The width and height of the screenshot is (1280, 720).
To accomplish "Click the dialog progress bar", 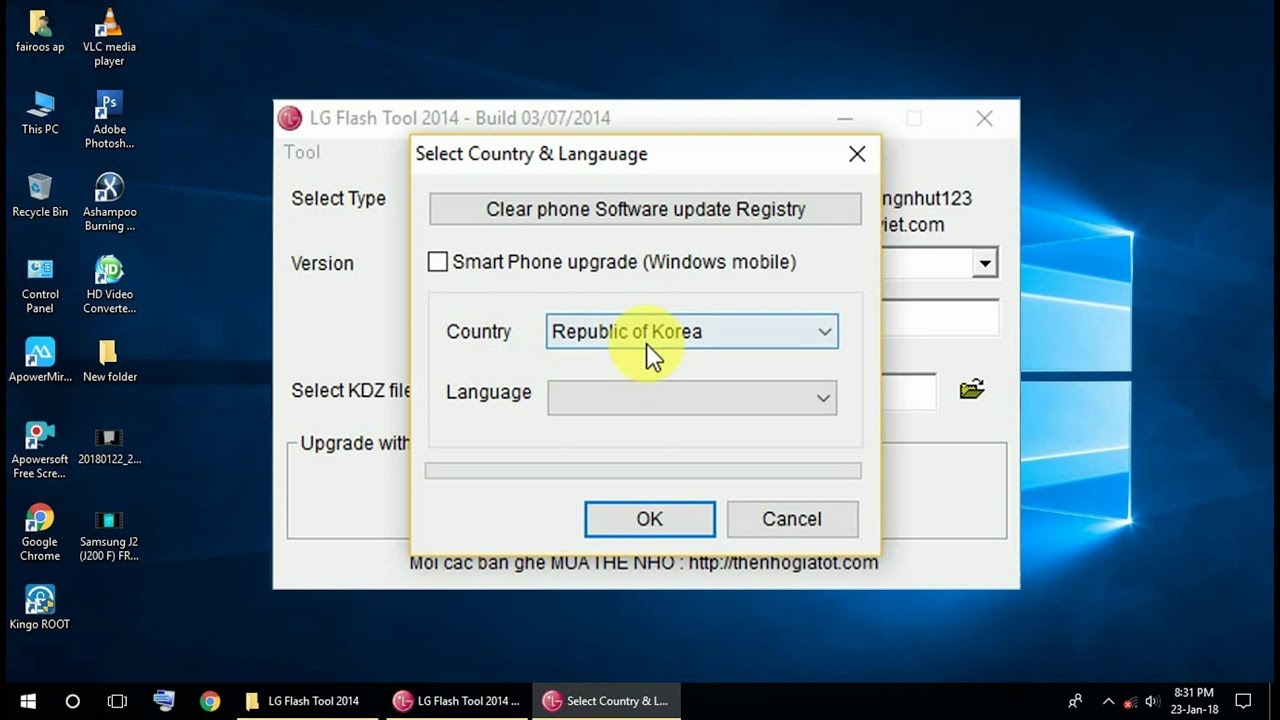I will coord(643,471).
